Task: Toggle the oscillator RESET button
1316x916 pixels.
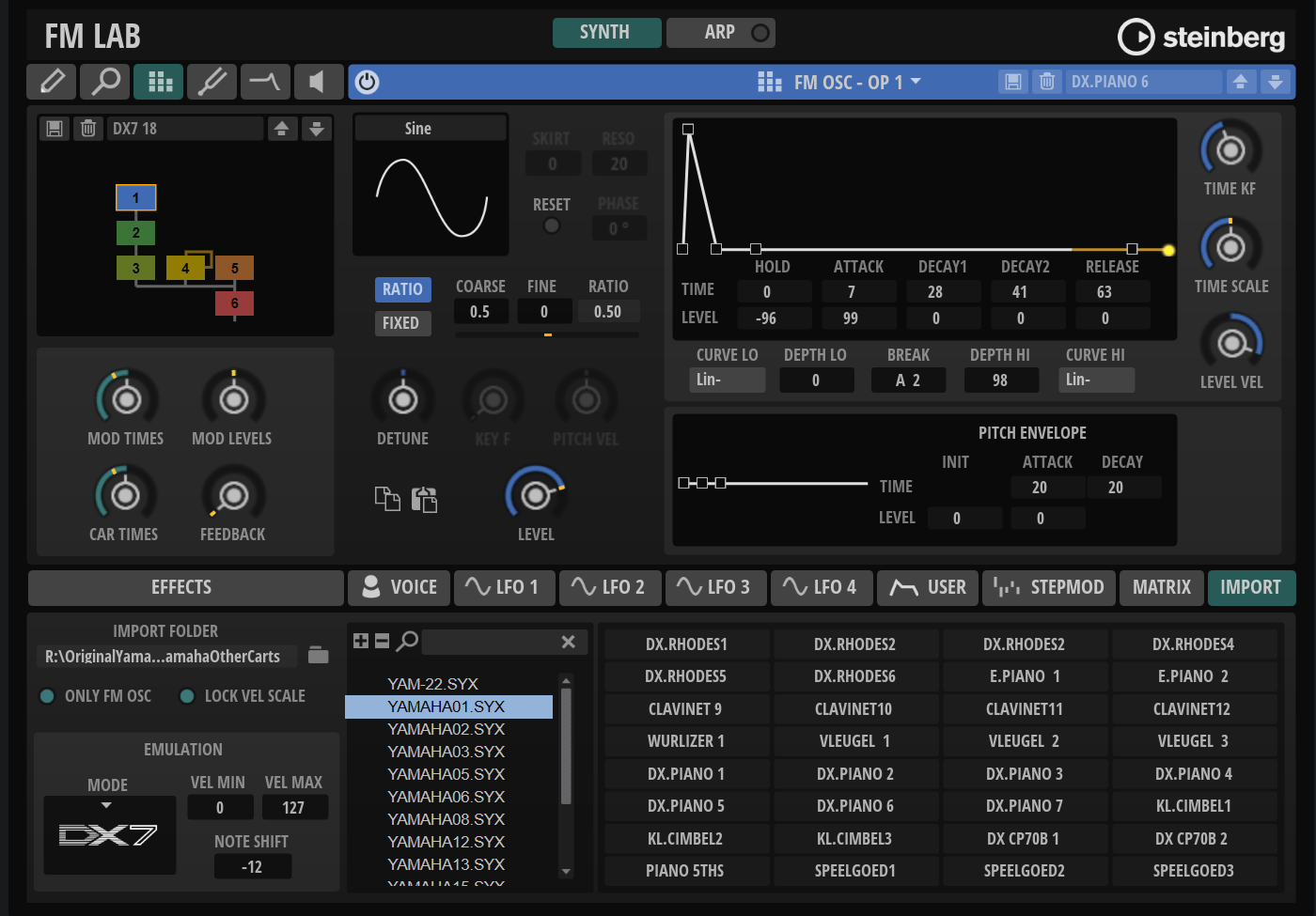Action: click(x=552, y=225)
